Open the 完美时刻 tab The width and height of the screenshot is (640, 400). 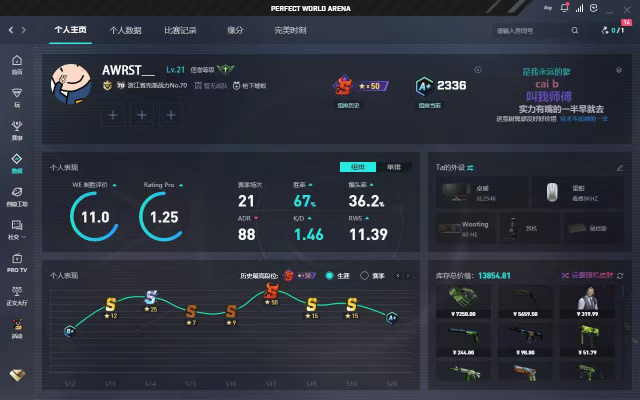(290, 30)
